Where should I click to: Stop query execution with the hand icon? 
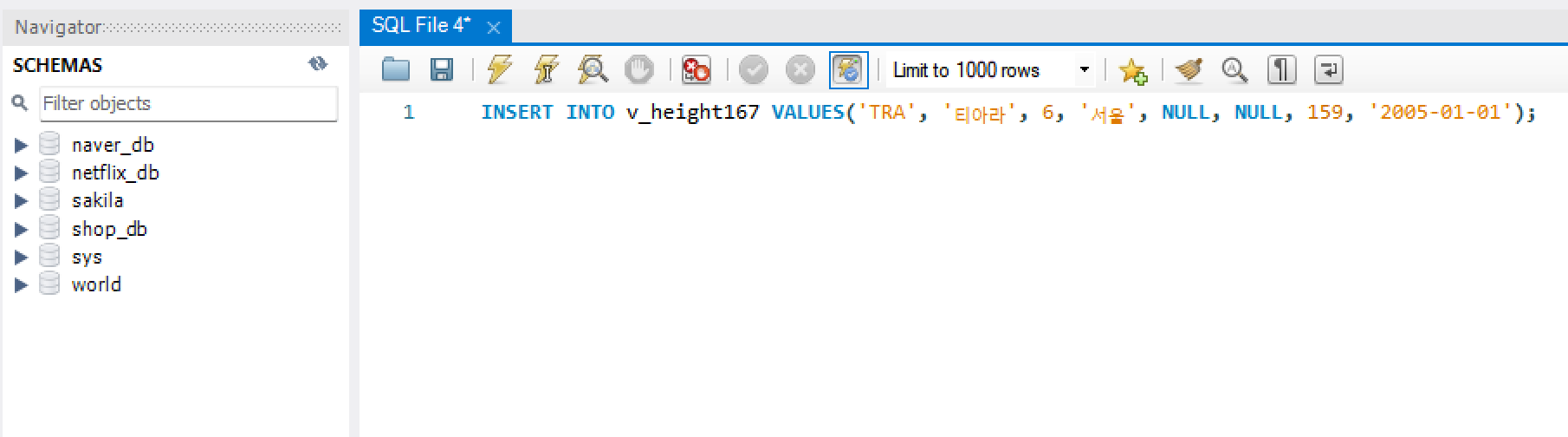[x=639, y=69]
